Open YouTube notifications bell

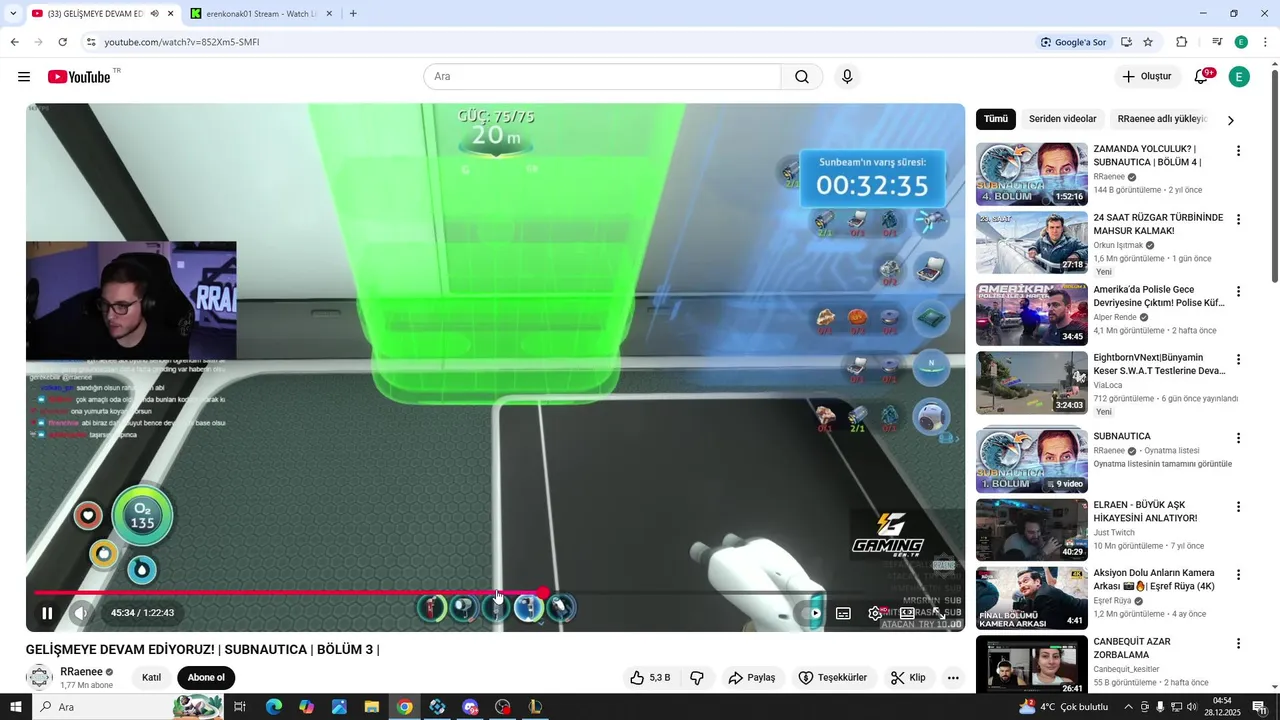(1202, 77)
